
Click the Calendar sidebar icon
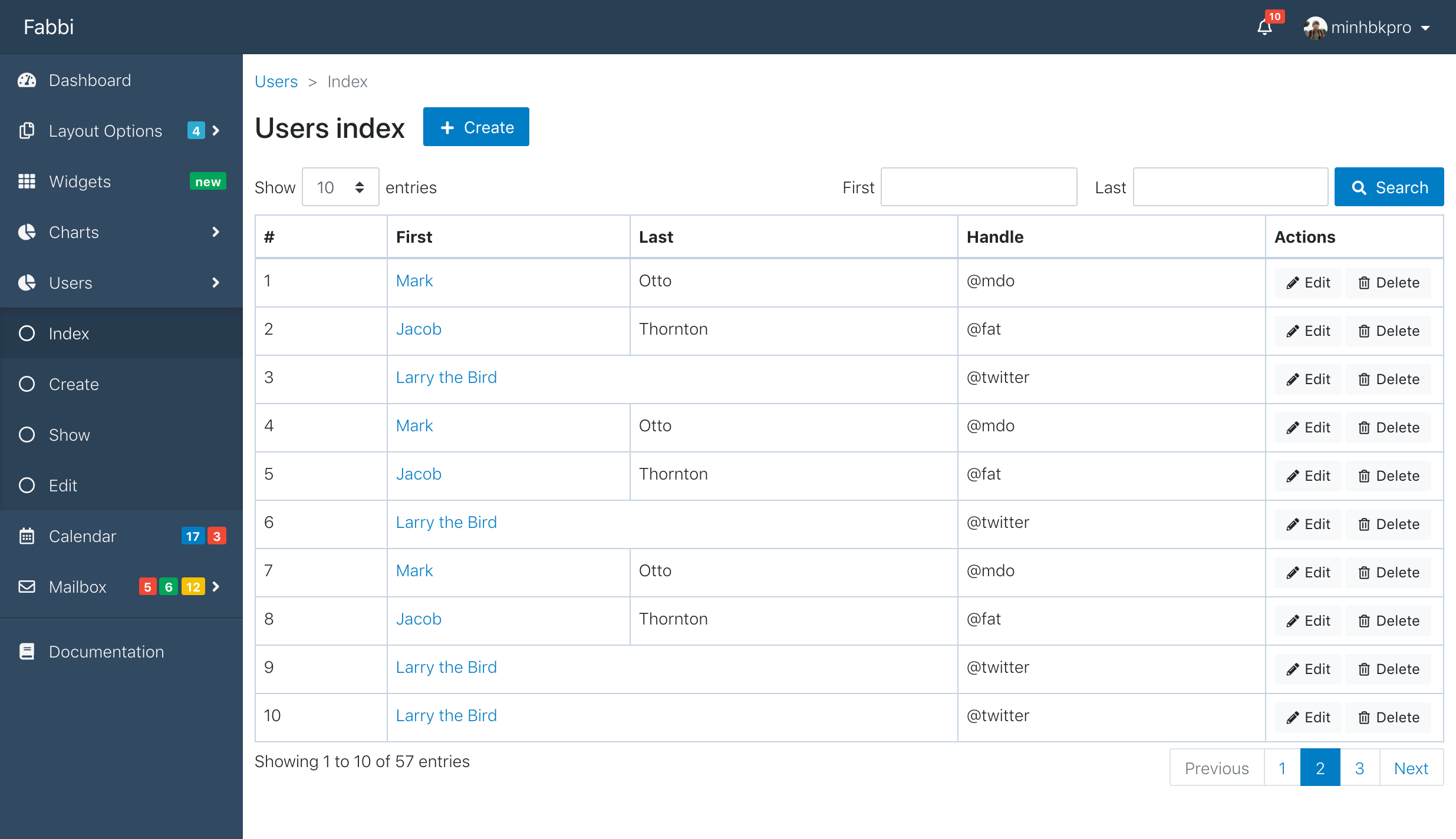tap(27, 536)
